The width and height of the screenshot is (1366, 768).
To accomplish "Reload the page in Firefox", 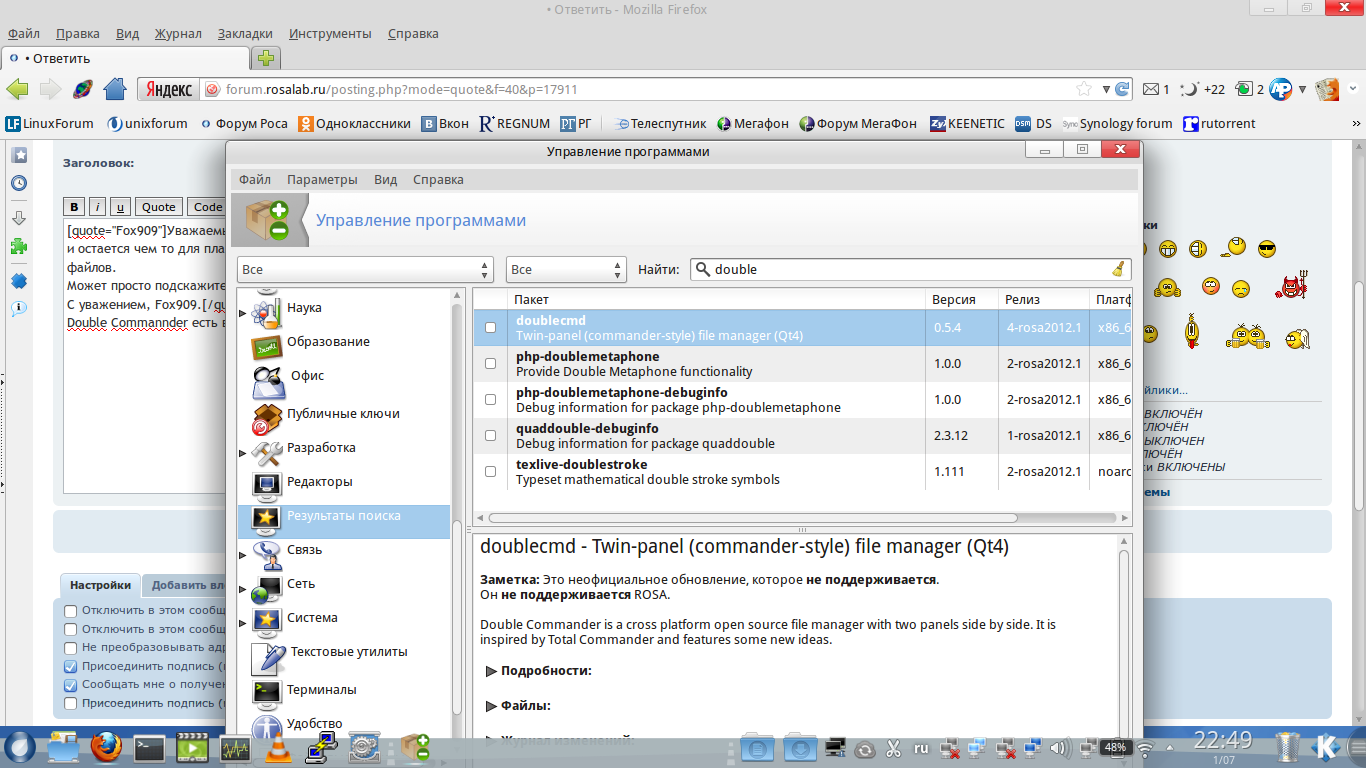I will click(1123, 89).
